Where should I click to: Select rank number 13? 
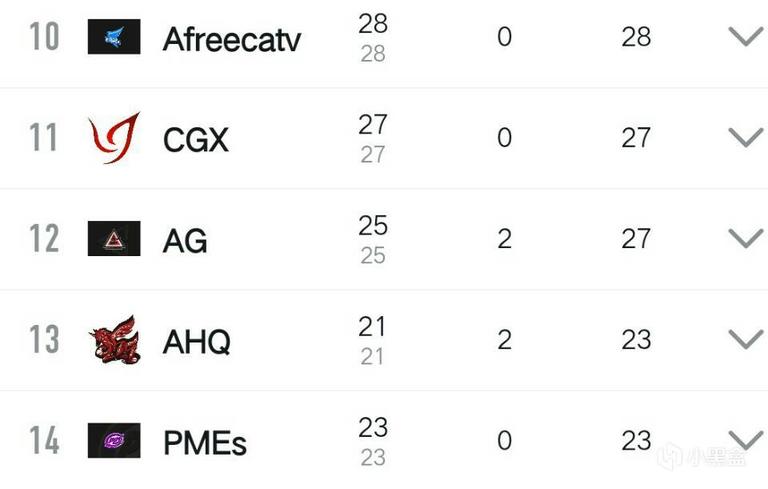[x=45, y=339]
